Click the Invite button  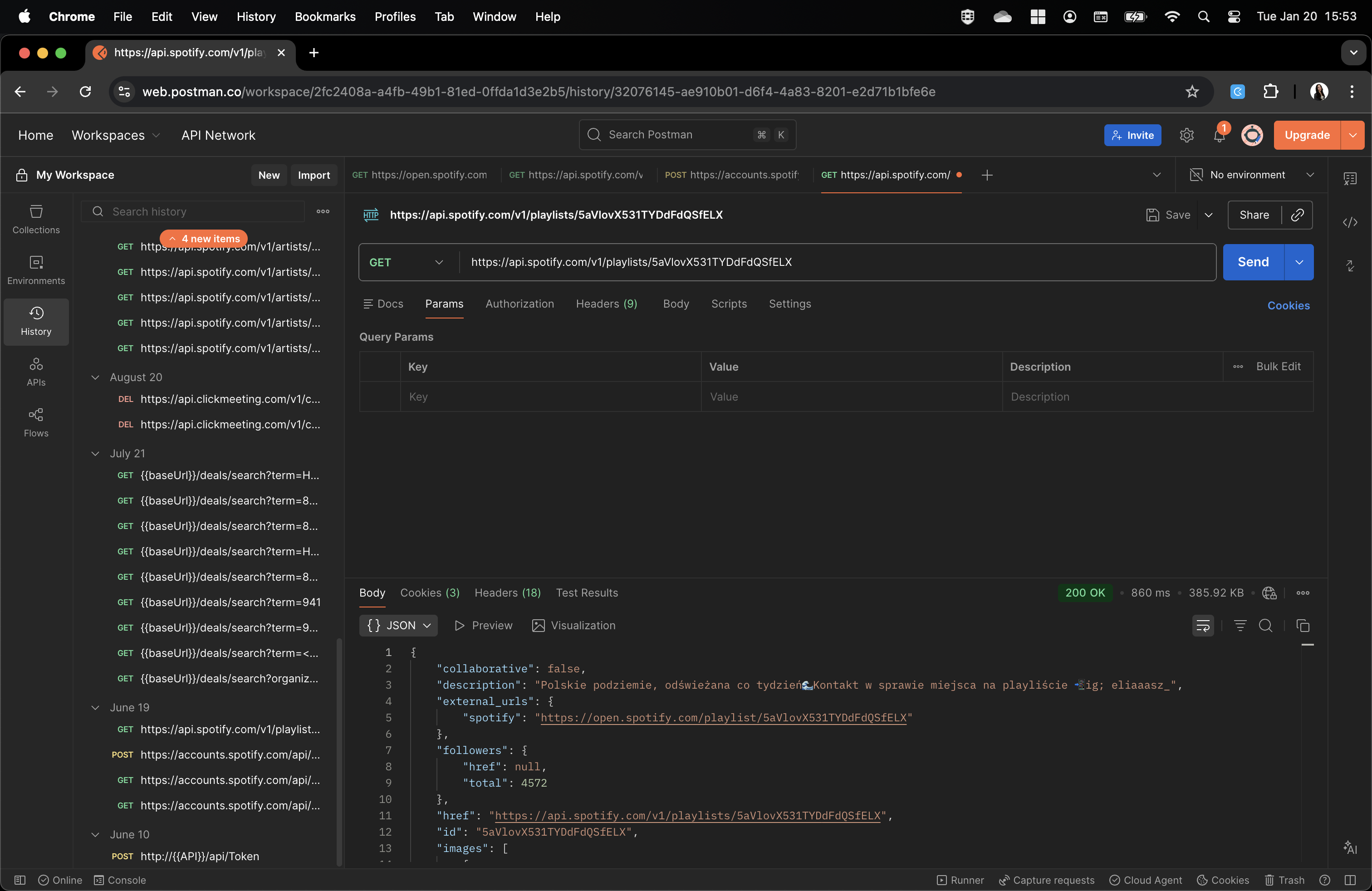[1132, 135]
